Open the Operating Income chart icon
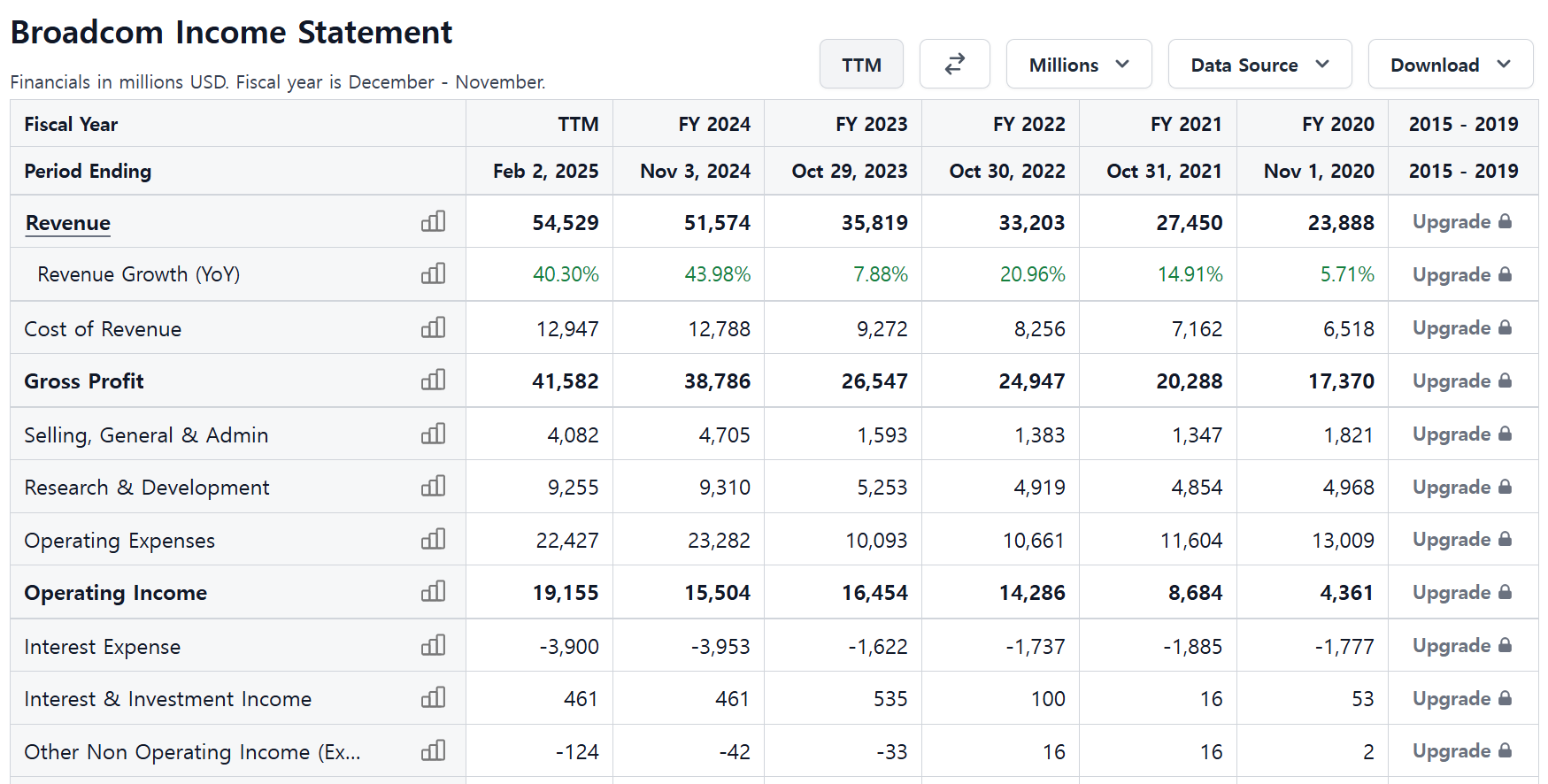This screenshot has height=784, width=1548. click(x=433, y=591)
